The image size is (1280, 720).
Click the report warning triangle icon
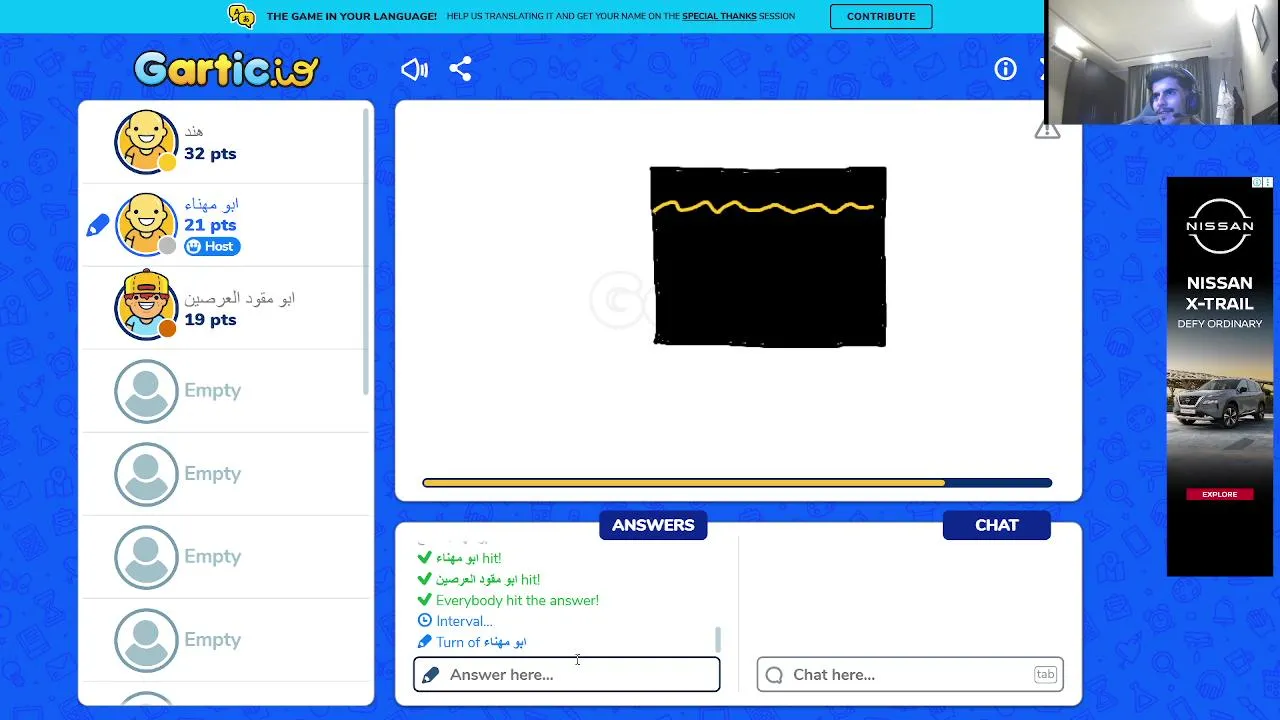(1047, 130)
